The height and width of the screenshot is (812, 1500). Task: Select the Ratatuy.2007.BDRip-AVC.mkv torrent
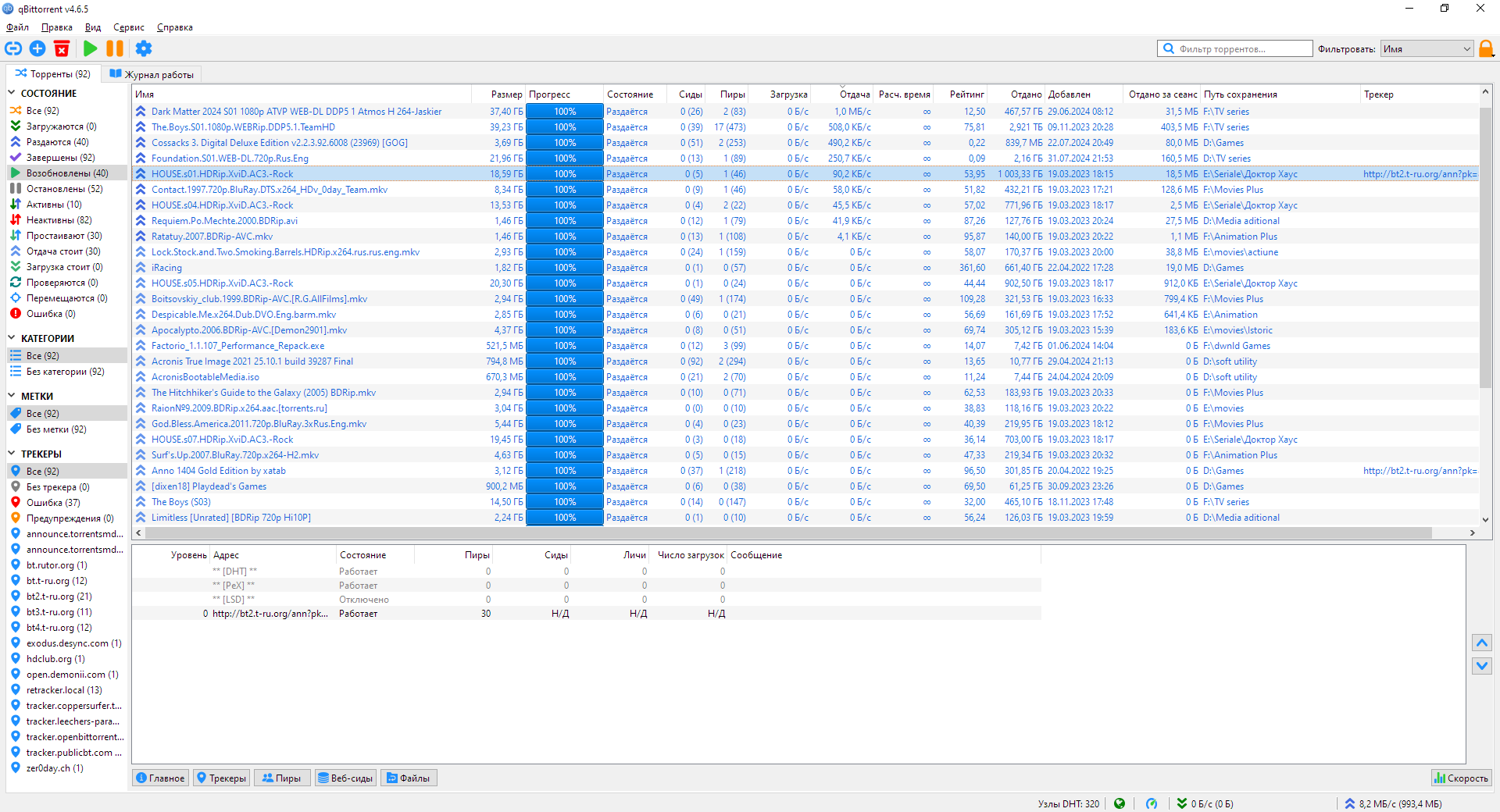[212, 237]
